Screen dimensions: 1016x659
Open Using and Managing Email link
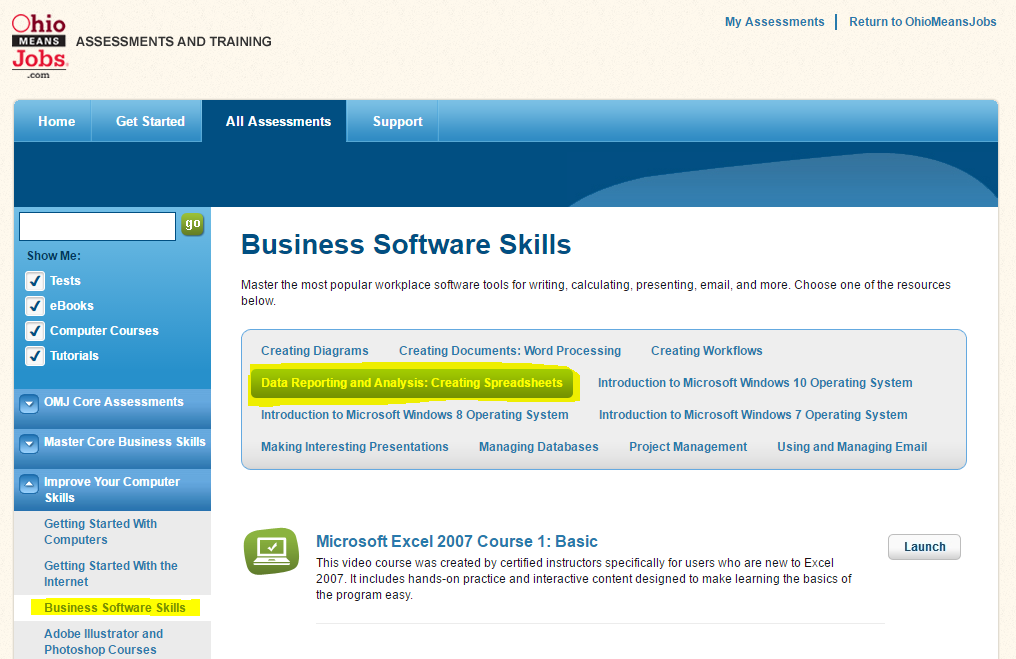[x=852, y=446]
